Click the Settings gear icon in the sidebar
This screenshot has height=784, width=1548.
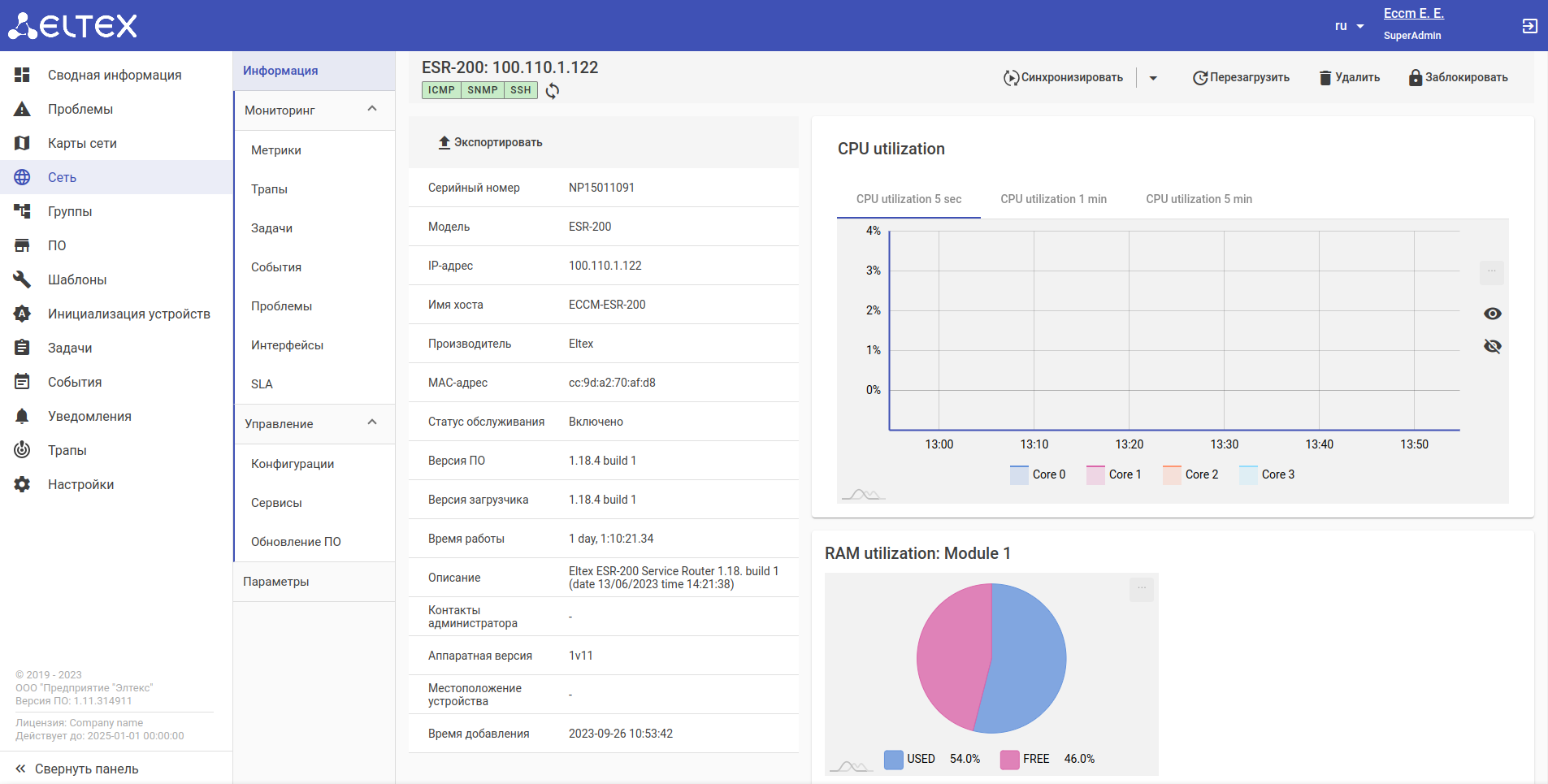pyautogui.click(x=22, y=484)
